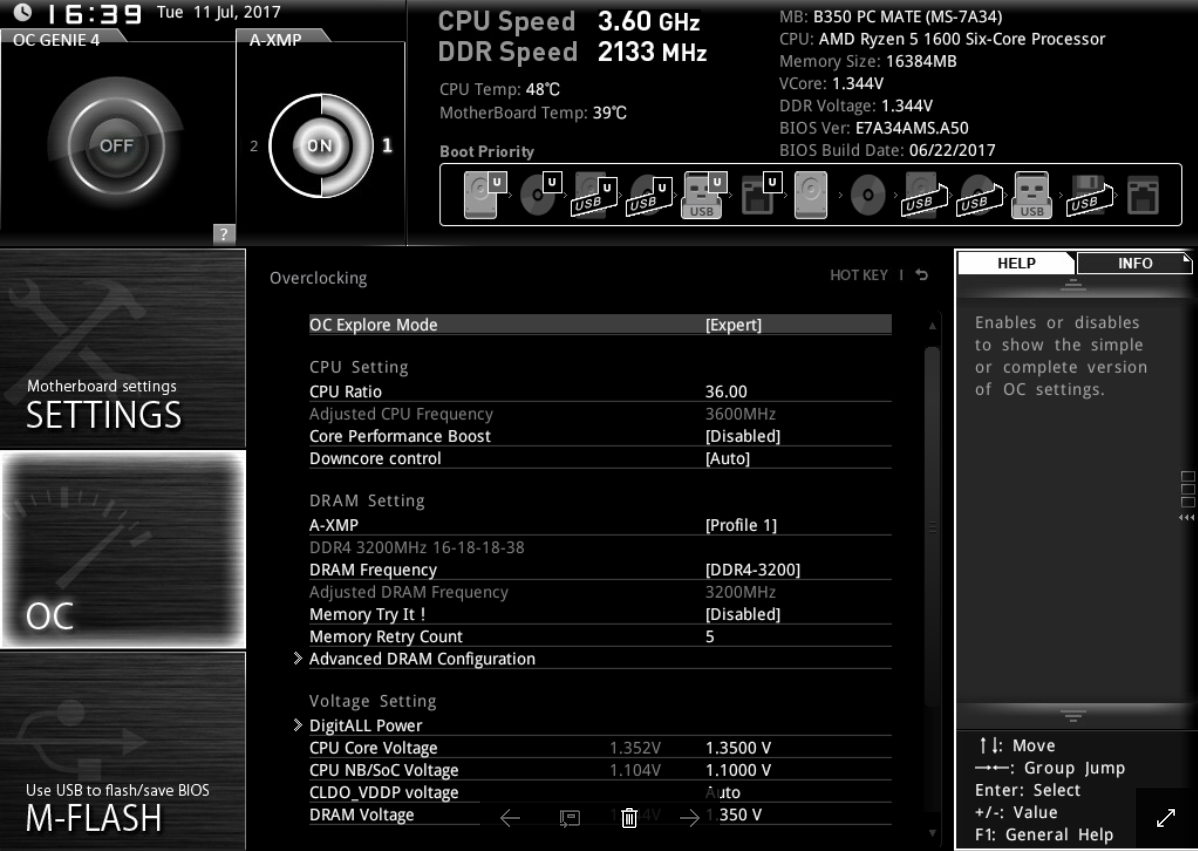Image resolution: width=1198 pixels, height=851 pixels.
Task: Expand Advanced DRAM Configuration submenu
Action: pos(592,658)
